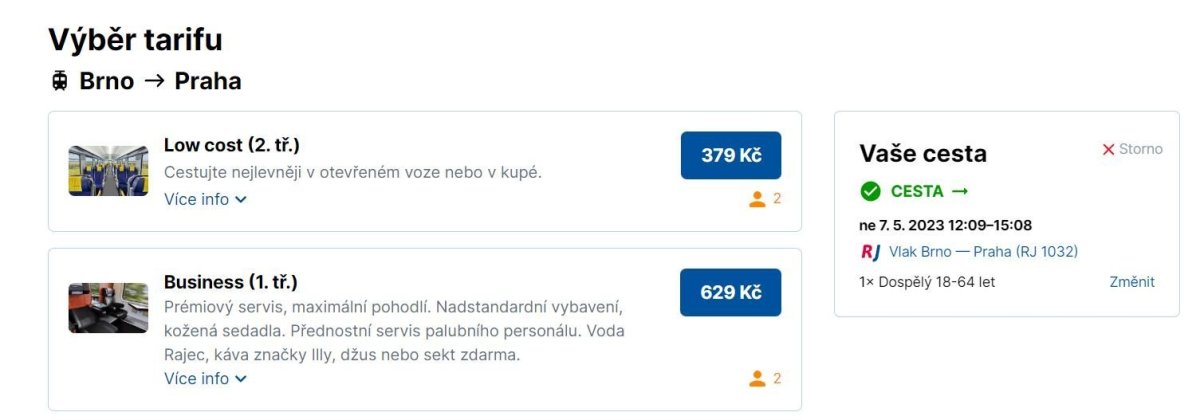Click Změnit to change passenger
Screen dimensions: 1200x420
tap(1132, 282)
